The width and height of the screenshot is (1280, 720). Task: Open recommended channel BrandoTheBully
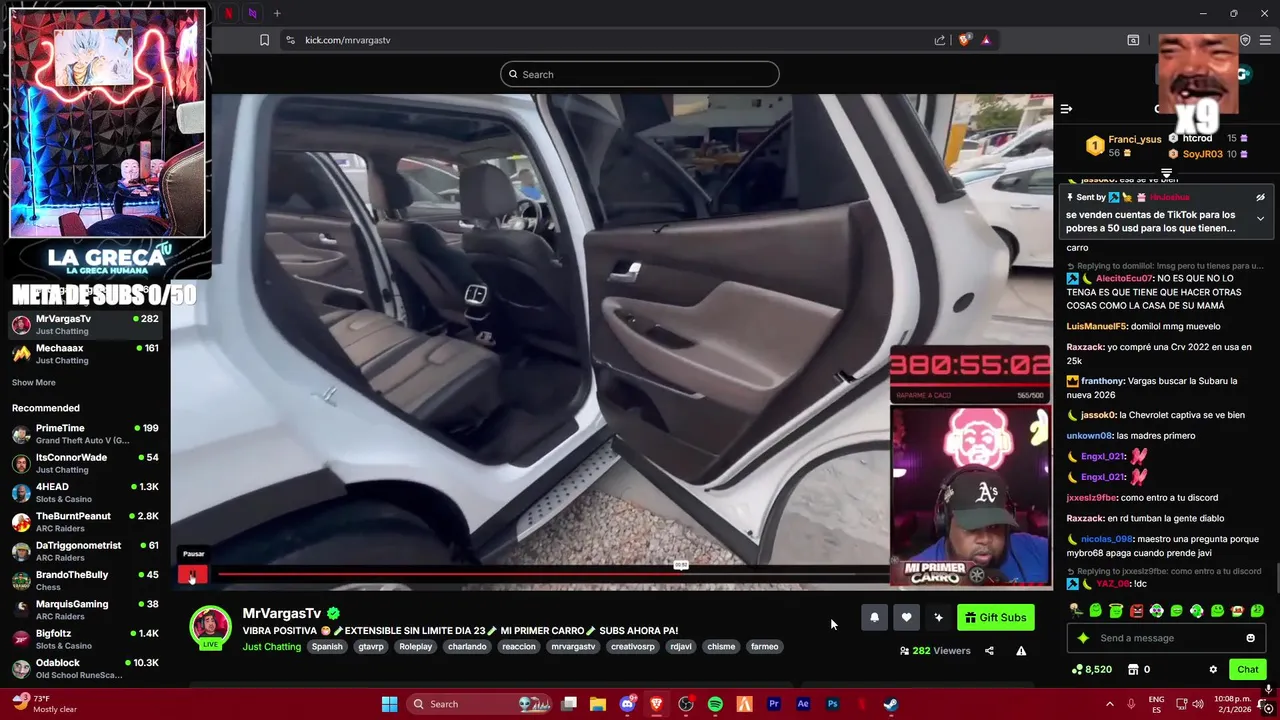tap(85, 580)
